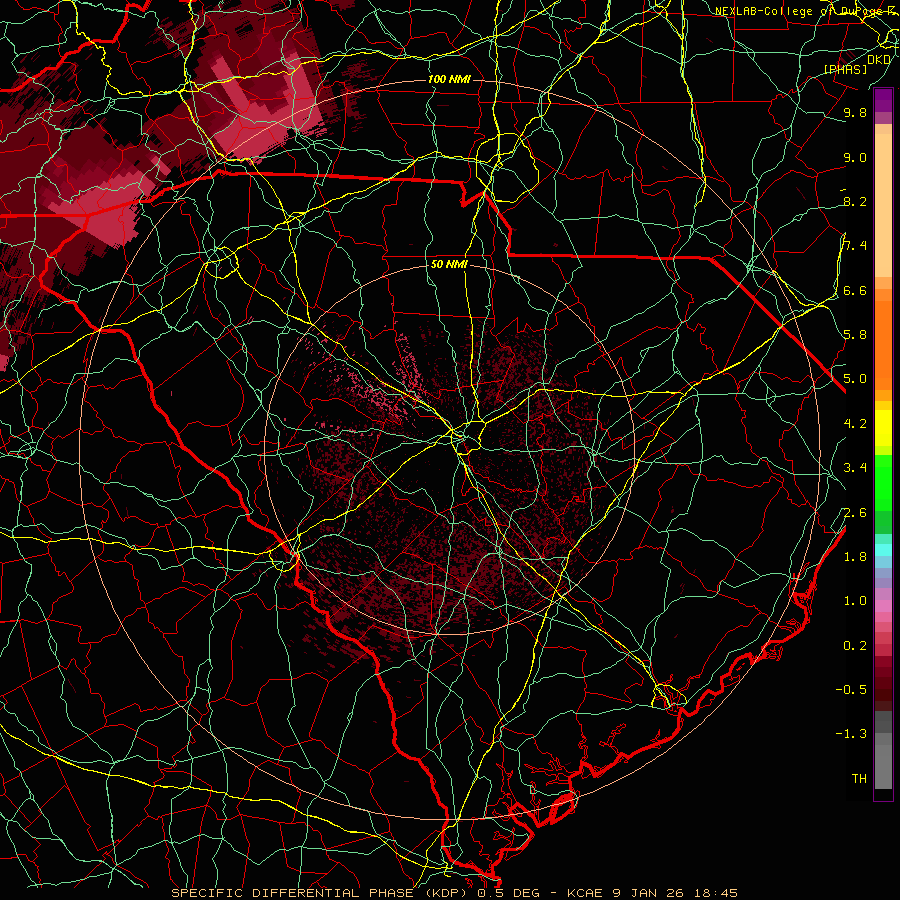Screen dimensions: 900x900
Task: Pick the purple swatch atop the color scale
Action: [x=883, y=100]
